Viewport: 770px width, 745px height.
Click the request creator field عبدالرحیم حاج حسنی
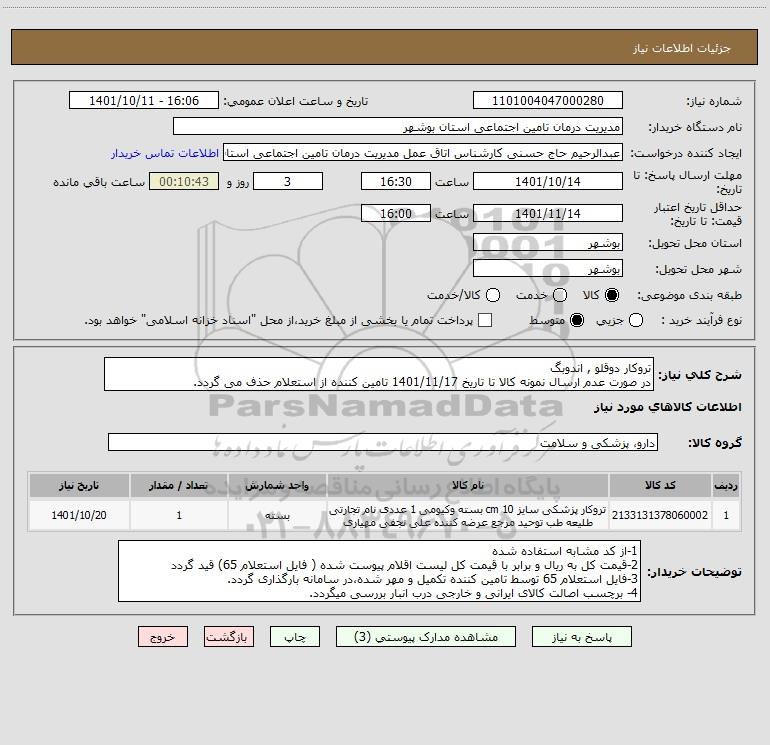point(423,153)
